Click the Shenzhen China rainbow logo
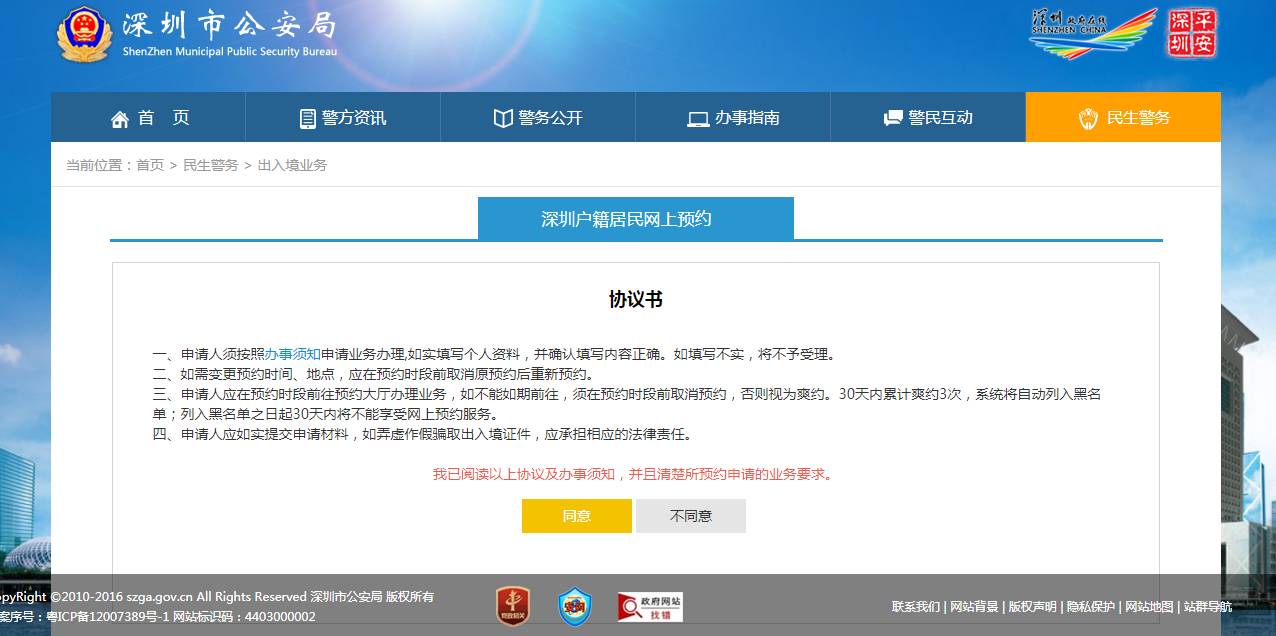1276x636 pixels. 1092,34
